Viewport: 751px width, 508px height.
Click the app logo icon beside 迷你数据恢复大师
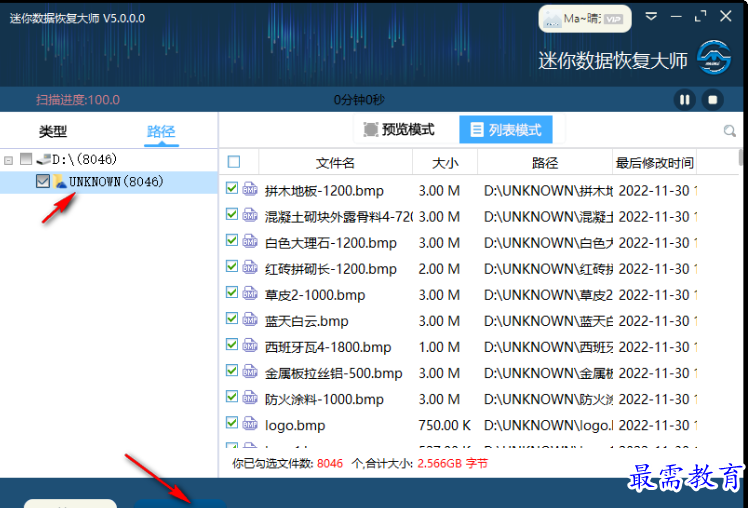click(x=714, y=57)
